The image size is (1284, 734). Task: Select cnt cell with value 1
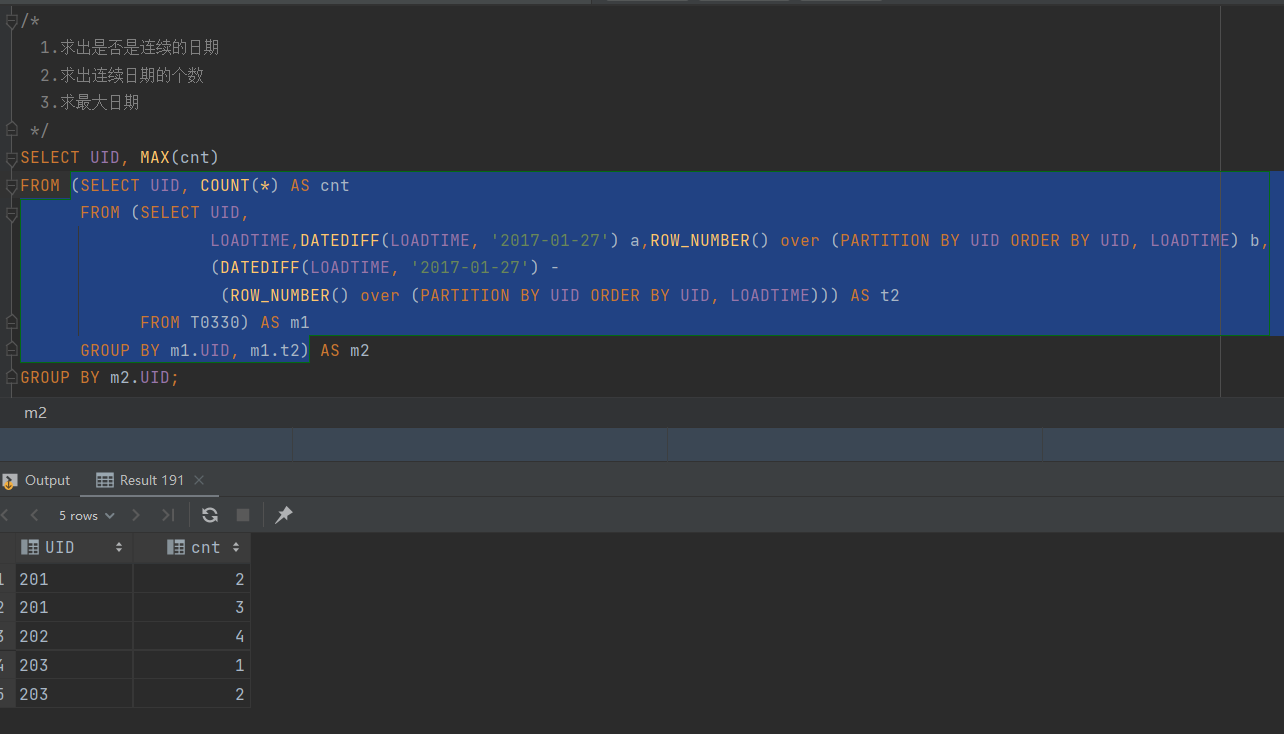coord(191,665)
